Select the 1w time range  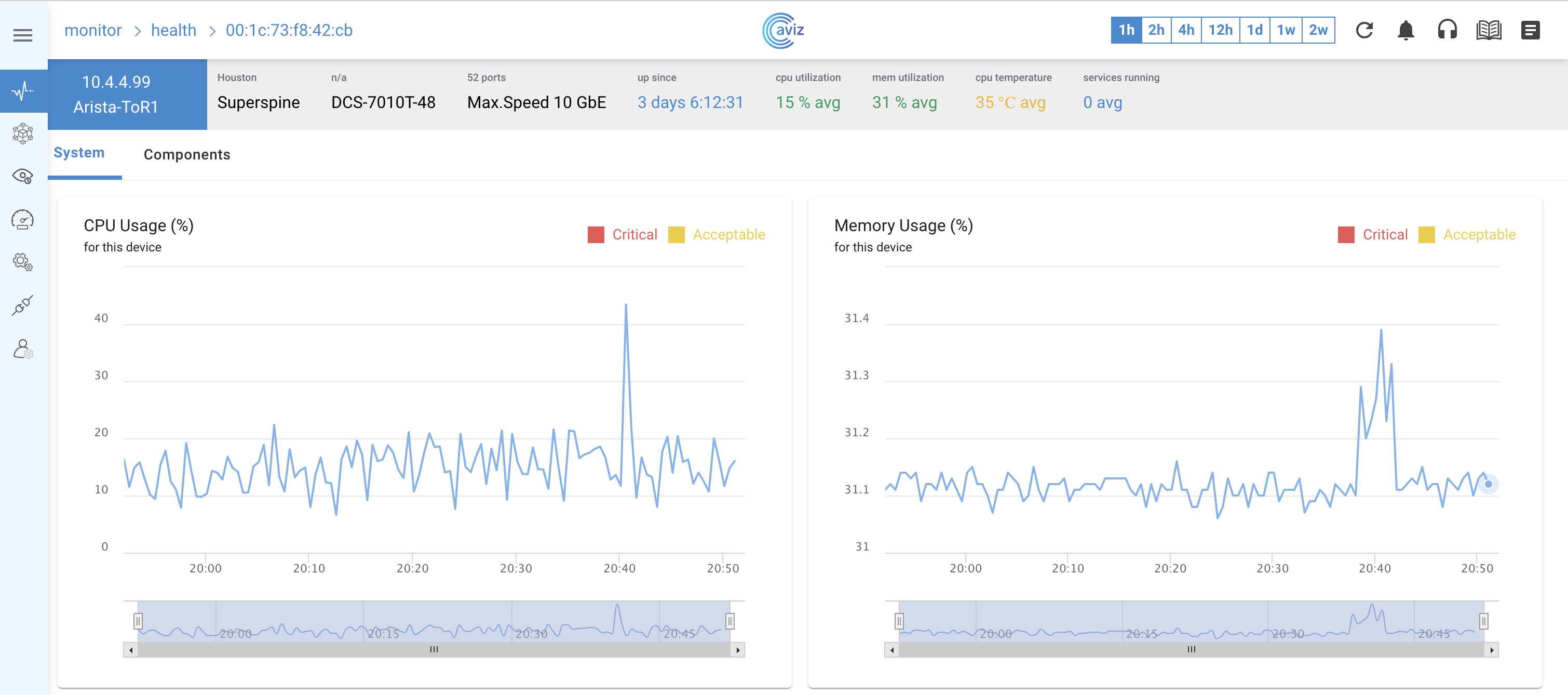point(1286,30)
